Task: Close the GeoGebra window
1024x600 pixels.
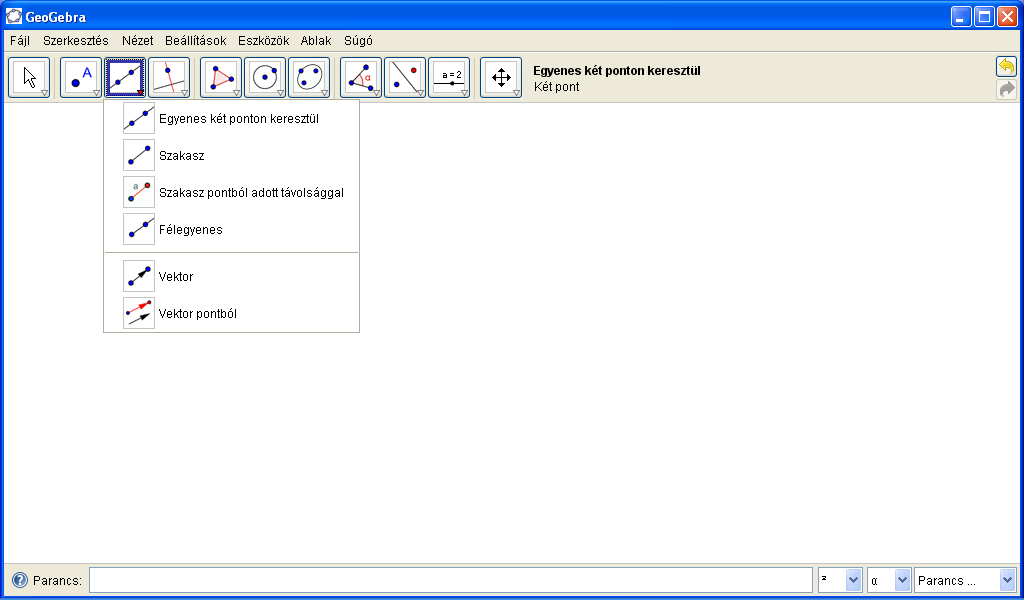Action: click(1007, 16)
